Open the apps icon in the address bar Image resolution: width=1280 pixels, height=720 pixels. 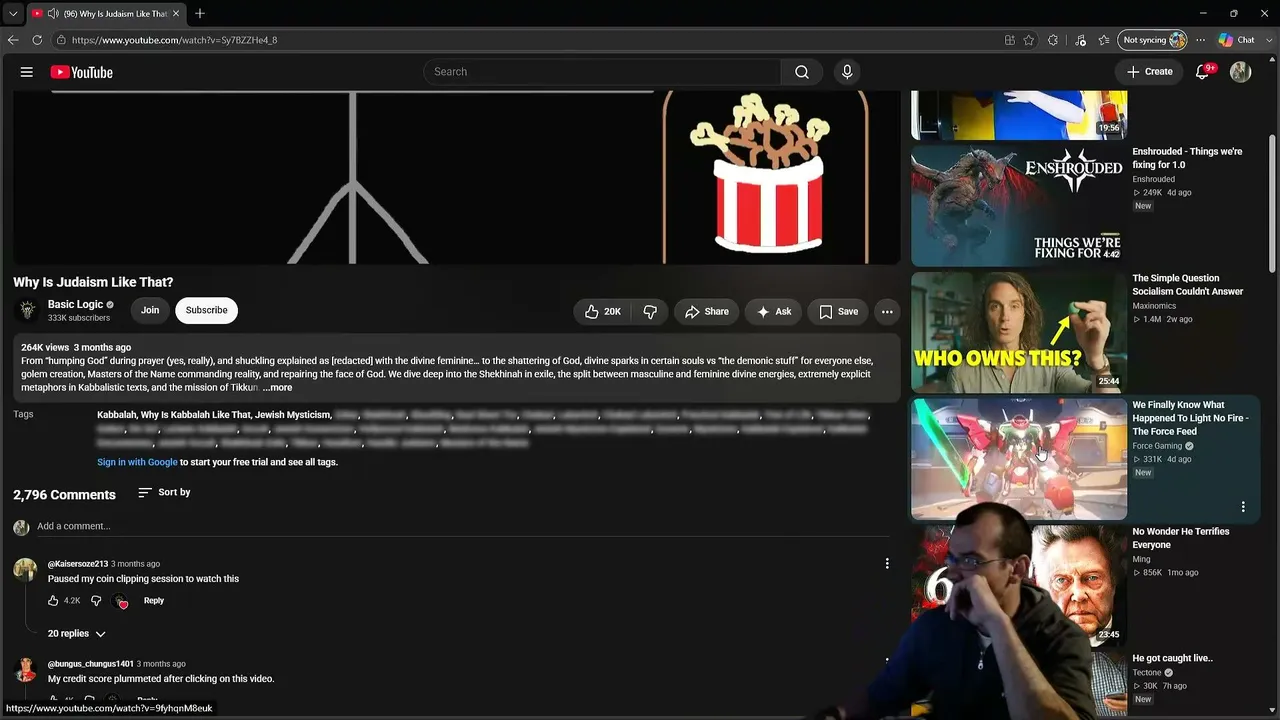(x=1009, y=40)
